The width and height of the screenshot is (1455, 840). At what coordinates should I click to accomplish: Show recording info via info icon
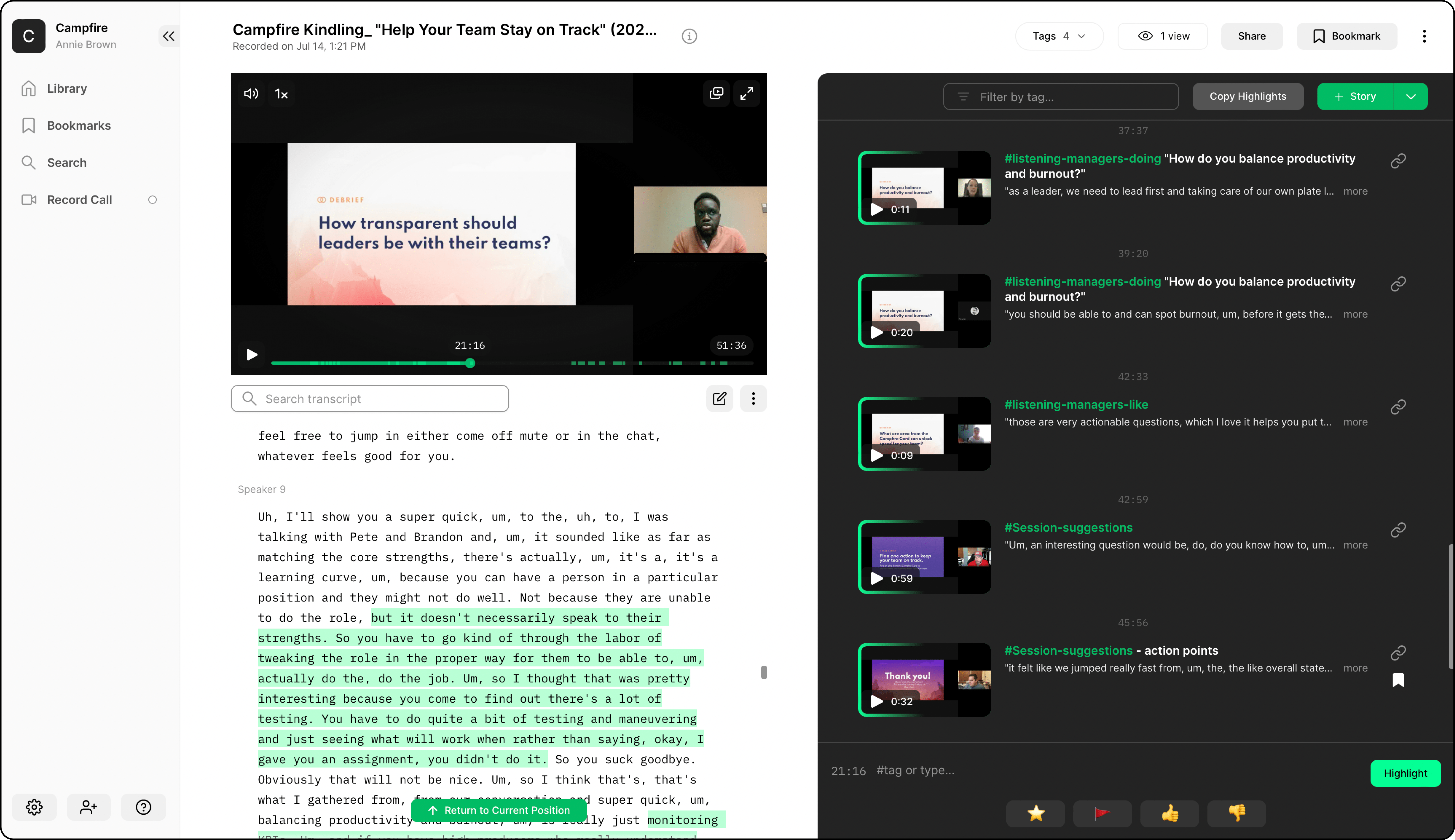pyautogui.click(x=689, y=36)
